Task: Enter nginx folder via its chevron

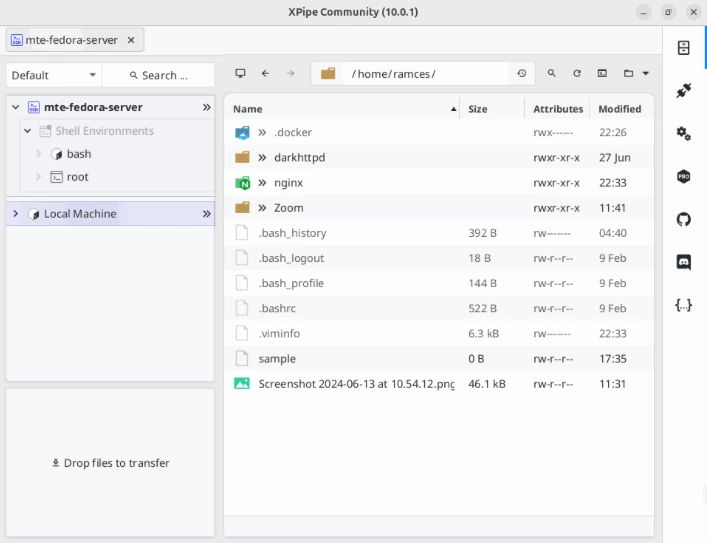Action: pyautogui.click(x=262, y=183)
